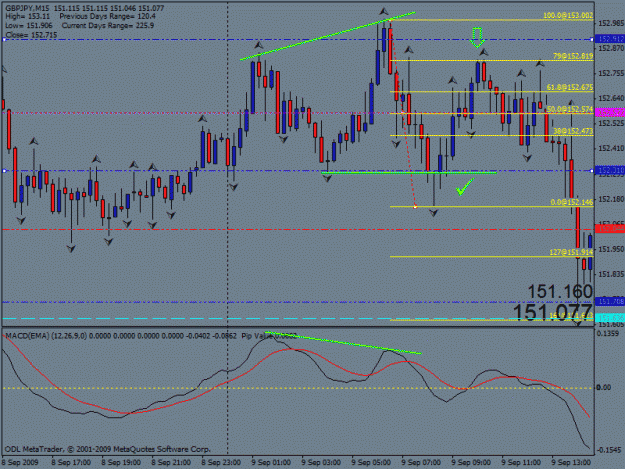Click the 'Close= 152.715' label
625x469 pixels.
tap(31, 35)
